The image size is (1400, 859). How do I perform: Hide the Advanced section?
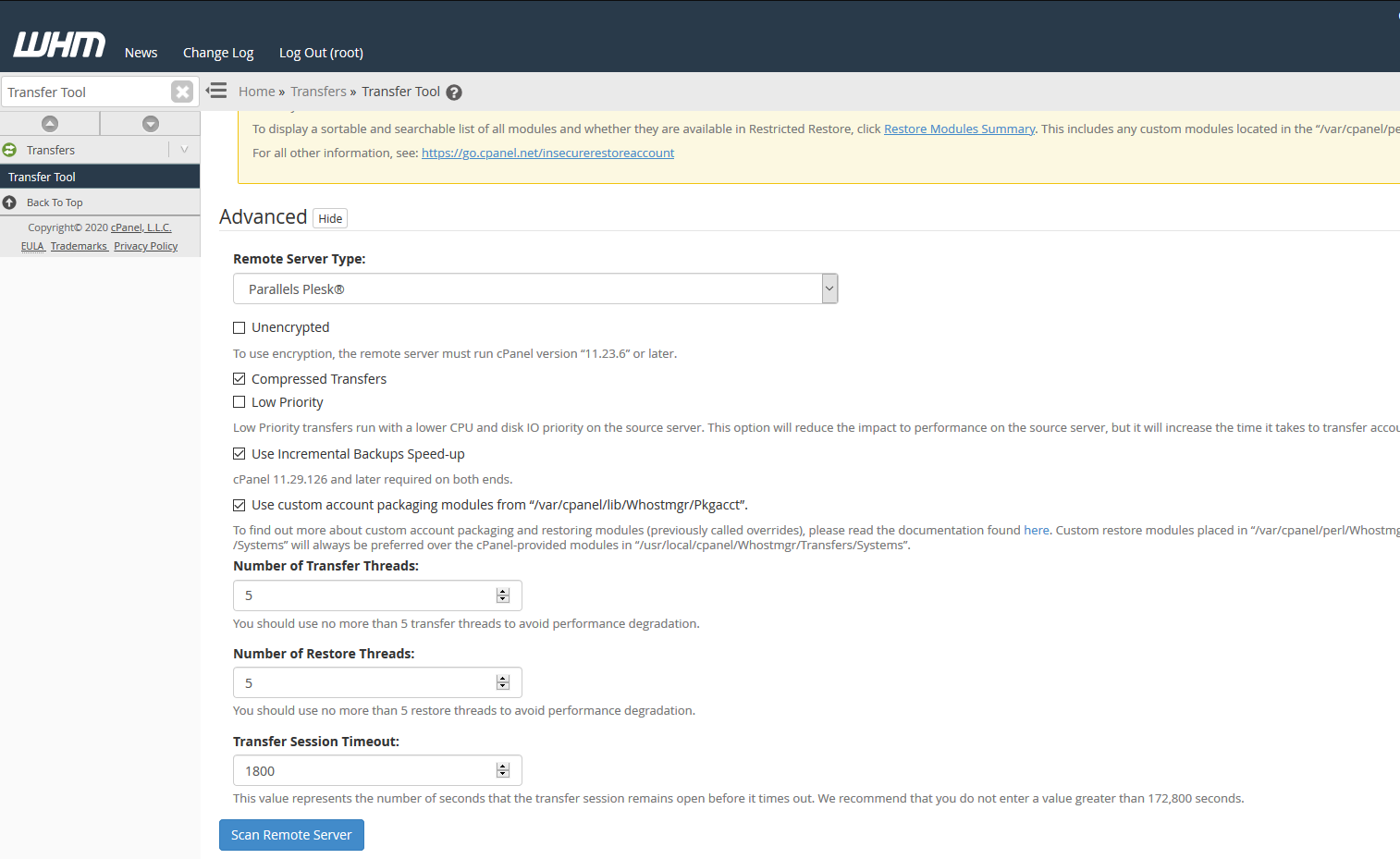pos(330,218)
